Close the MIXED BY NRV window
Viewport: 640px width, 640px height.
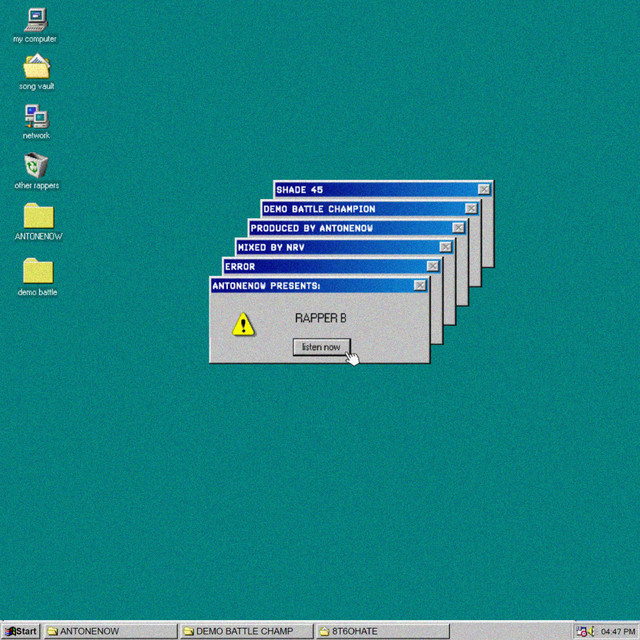pos(445,247)
